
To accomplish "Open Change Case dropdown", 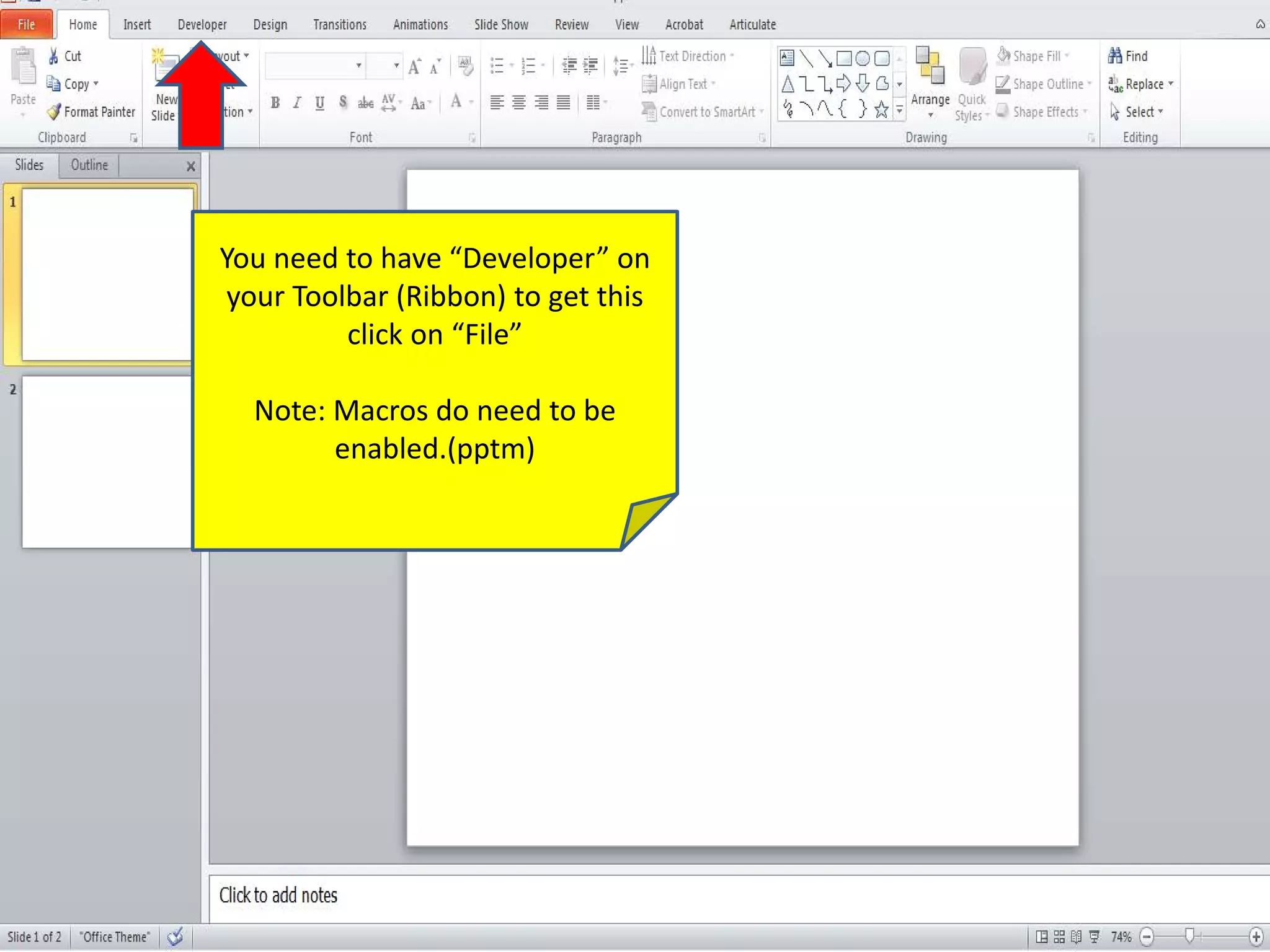I will point(421,103).
